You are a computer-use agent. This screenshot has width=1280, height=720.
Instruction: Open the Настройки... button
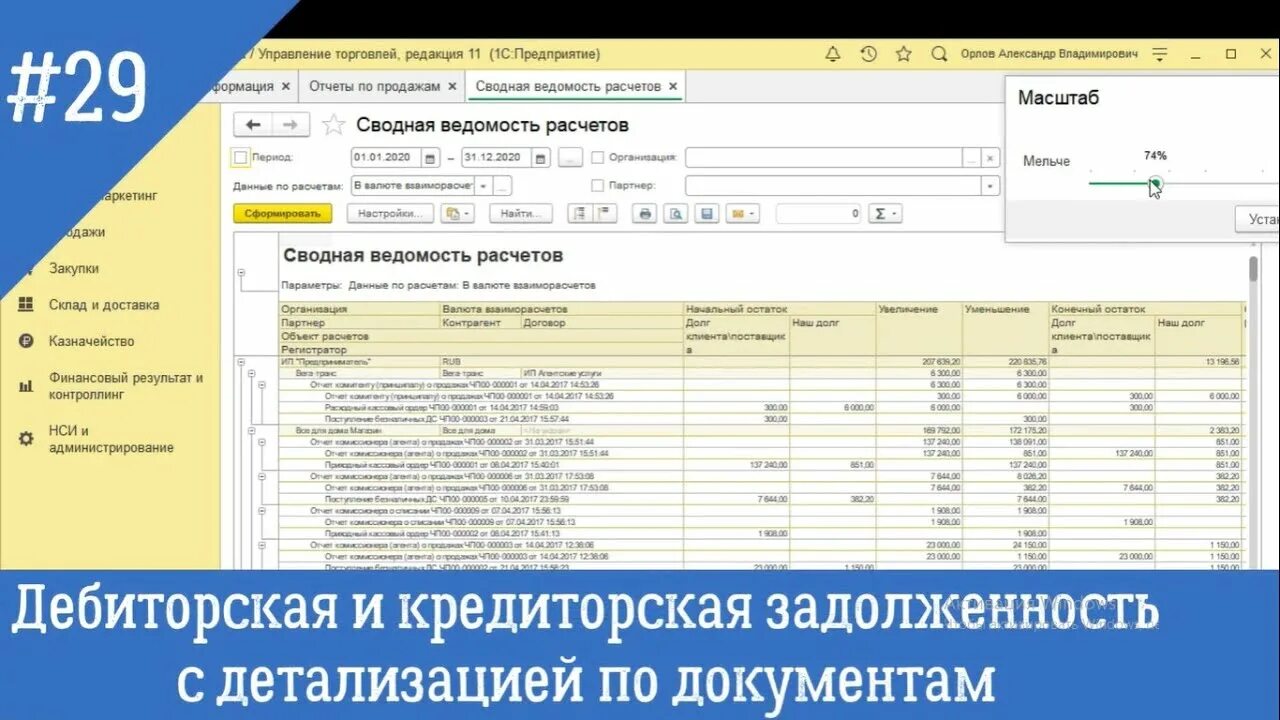391,213
